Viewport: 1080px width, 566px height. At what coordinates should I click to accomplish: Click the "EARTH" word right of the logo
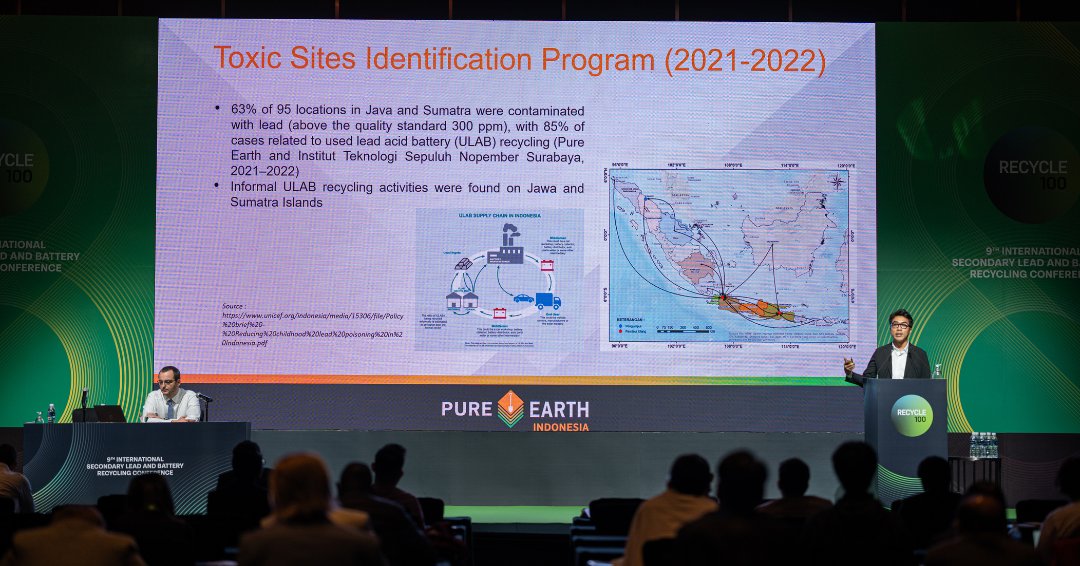(x=559, y=410)
